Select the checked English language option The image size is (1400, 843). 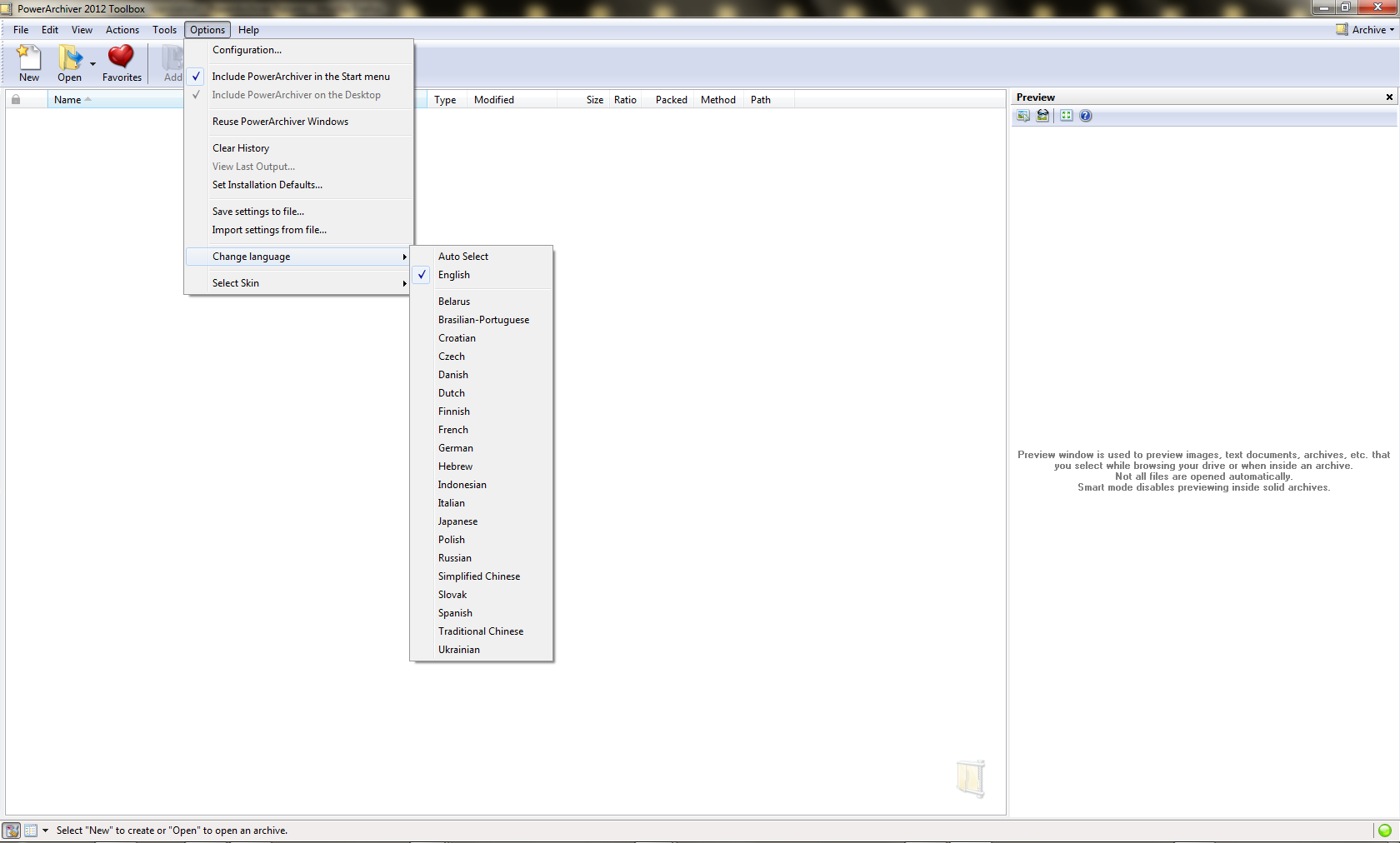482,275
